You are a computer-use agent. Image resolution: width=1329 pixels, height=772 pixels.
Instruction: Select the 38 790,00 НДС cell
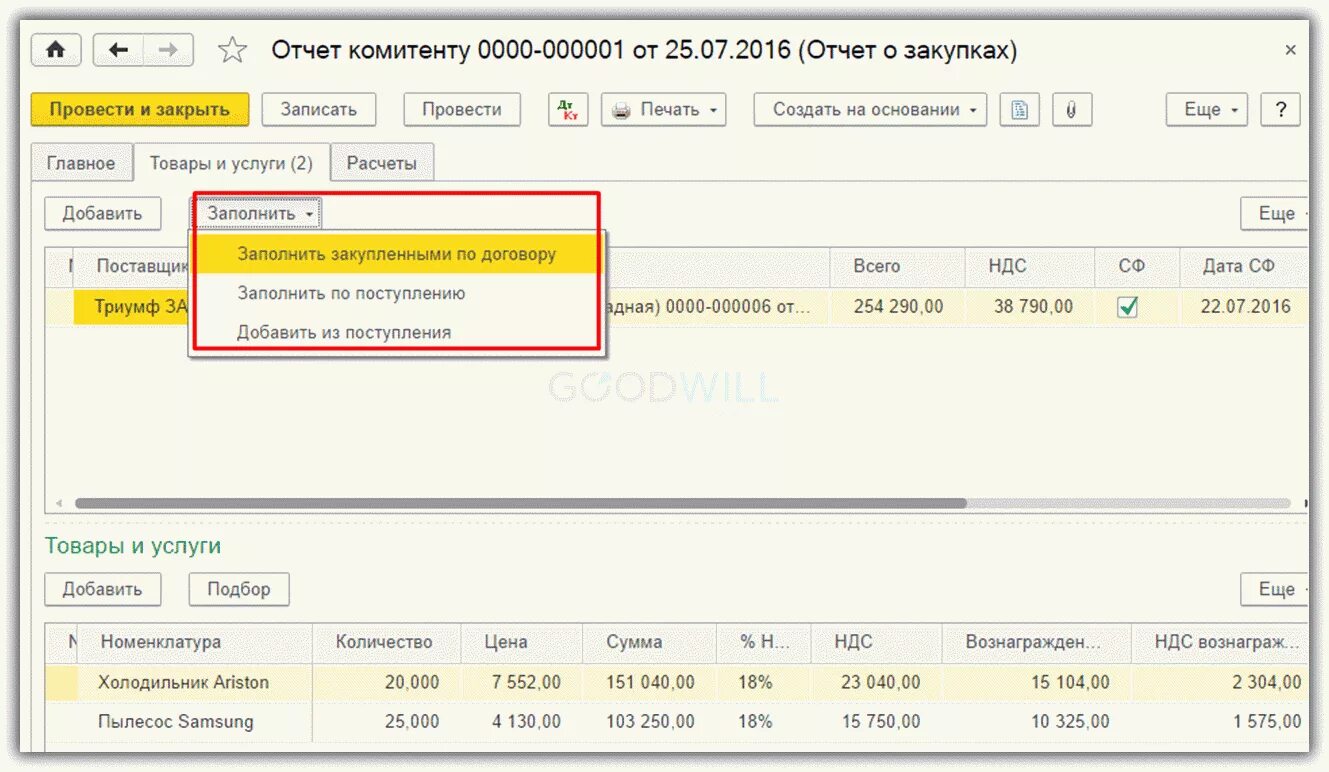click(x=1032, y=307)
